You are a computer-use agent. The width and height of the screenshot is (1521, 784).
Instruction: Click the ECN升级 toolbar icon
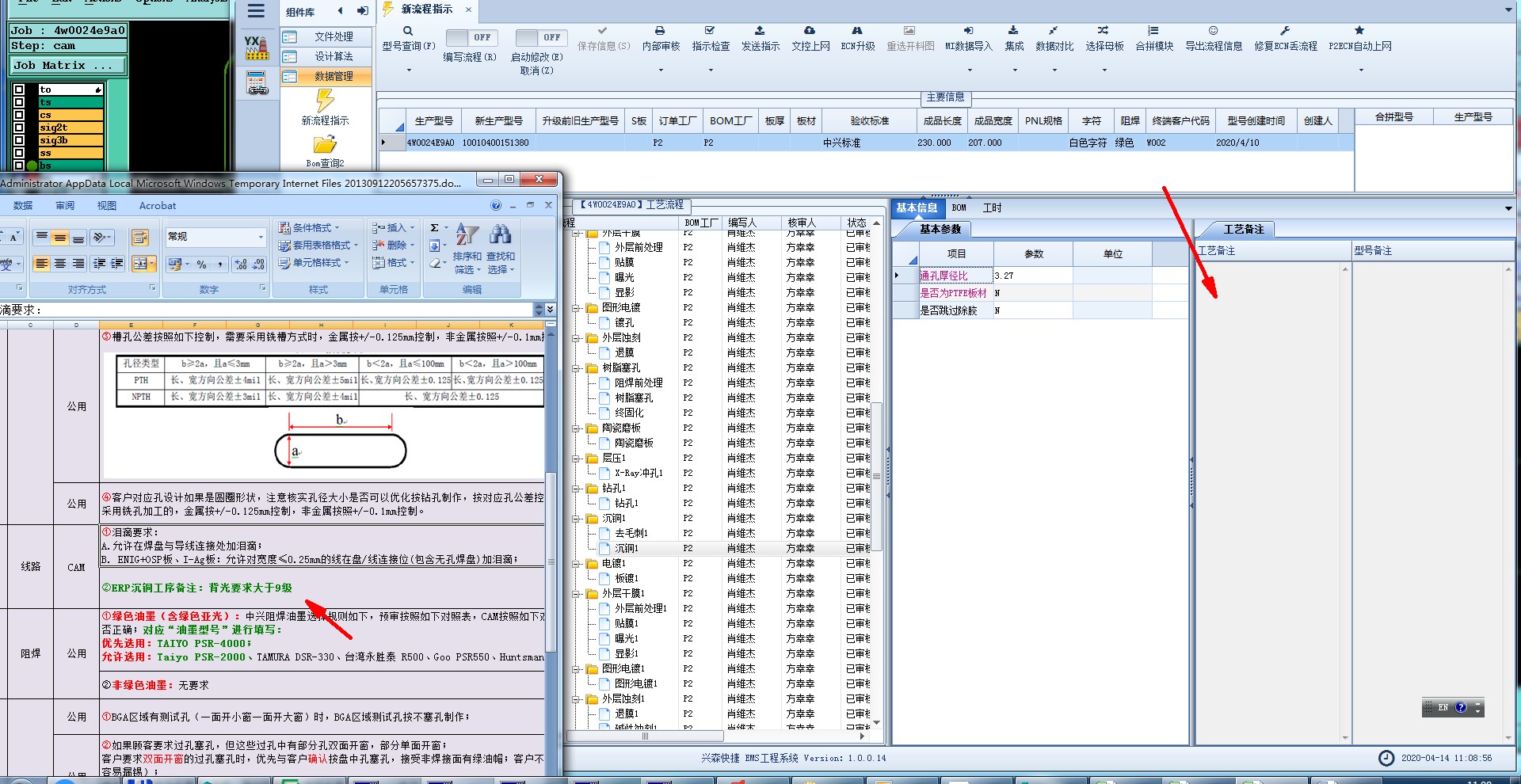pos(857,31)
